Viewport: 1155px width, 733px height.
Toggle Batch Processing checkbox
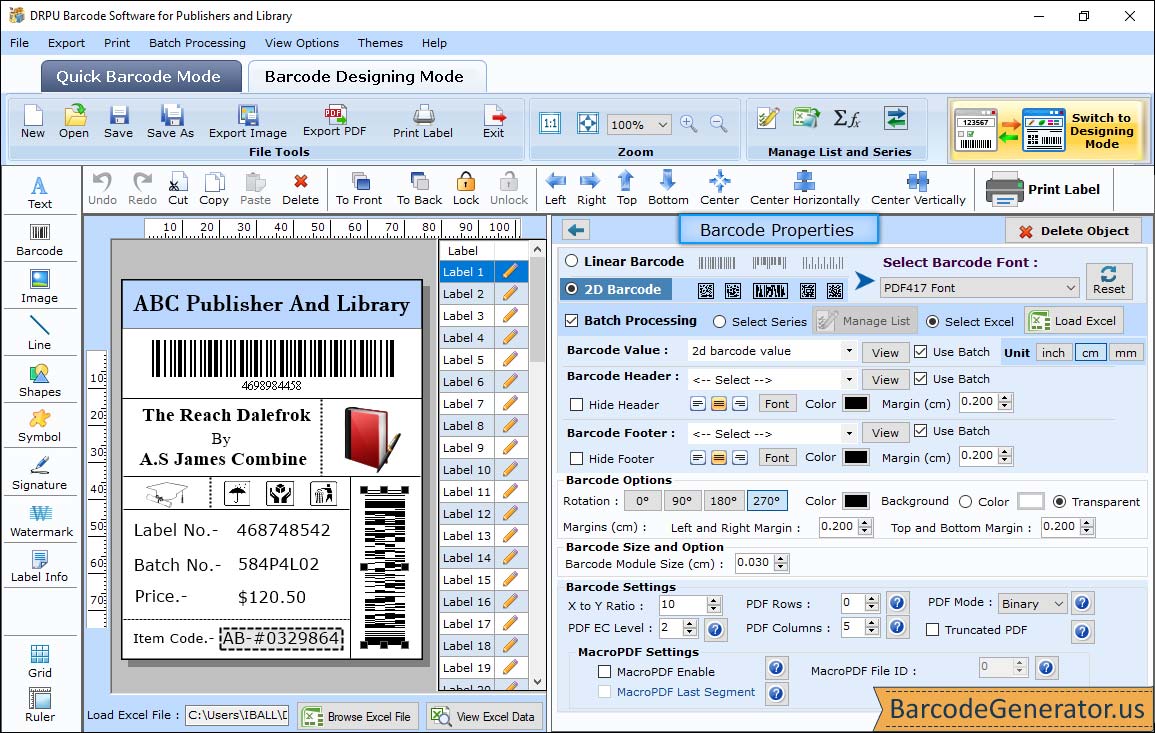click(572, 320)
